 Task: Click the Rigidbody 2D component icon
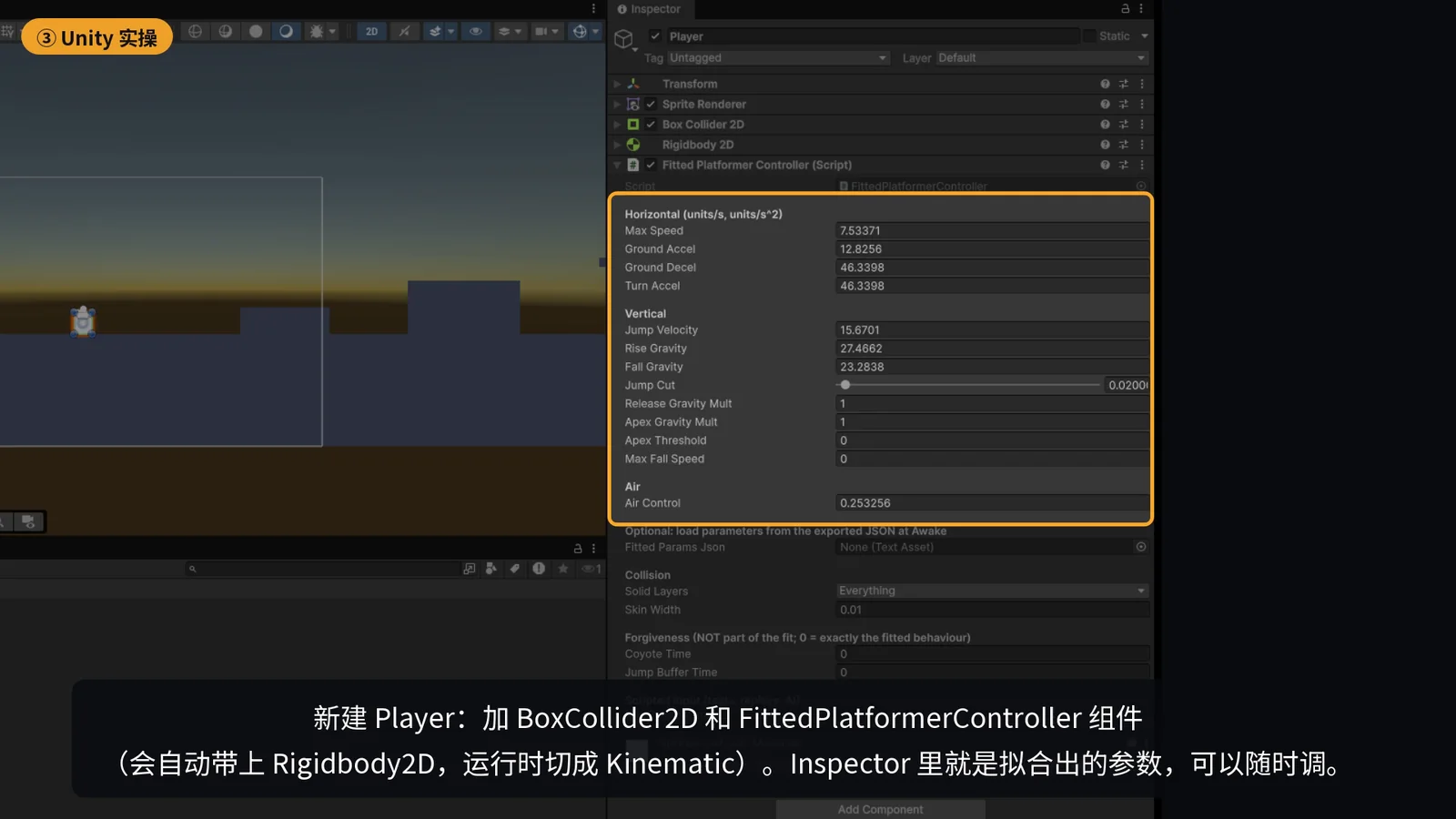coord(633,145)
